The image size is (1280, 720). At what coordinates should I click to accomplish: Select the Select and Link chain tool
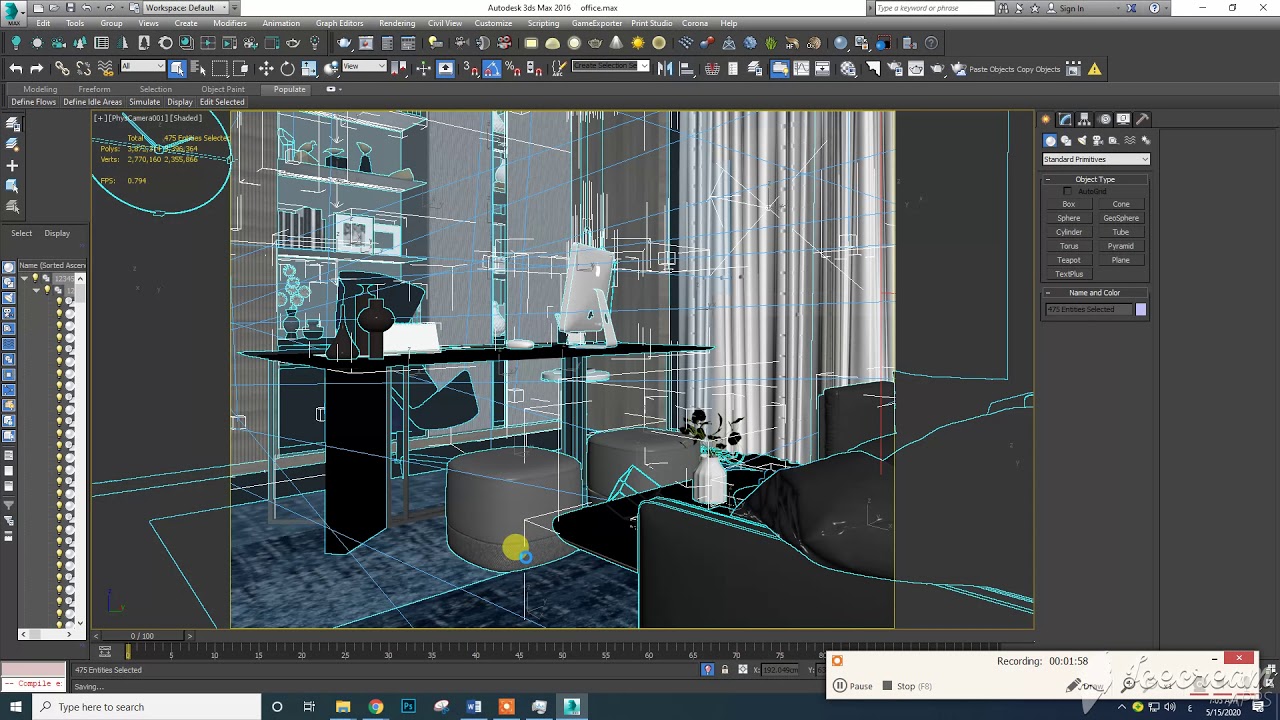(x=62, y=69)
